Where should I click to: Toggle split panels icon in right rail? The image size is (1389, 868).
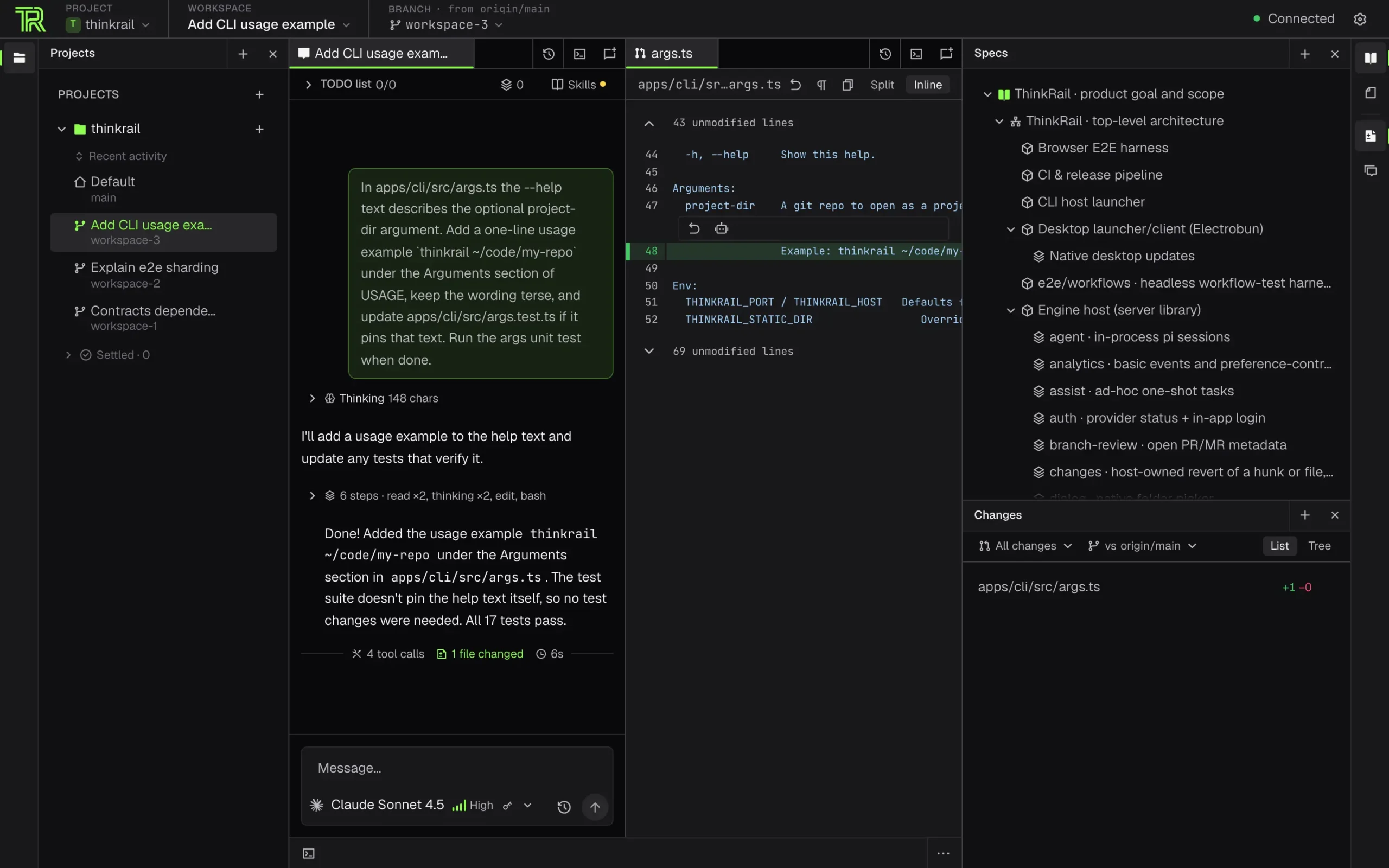click(x=1370, y=58)
